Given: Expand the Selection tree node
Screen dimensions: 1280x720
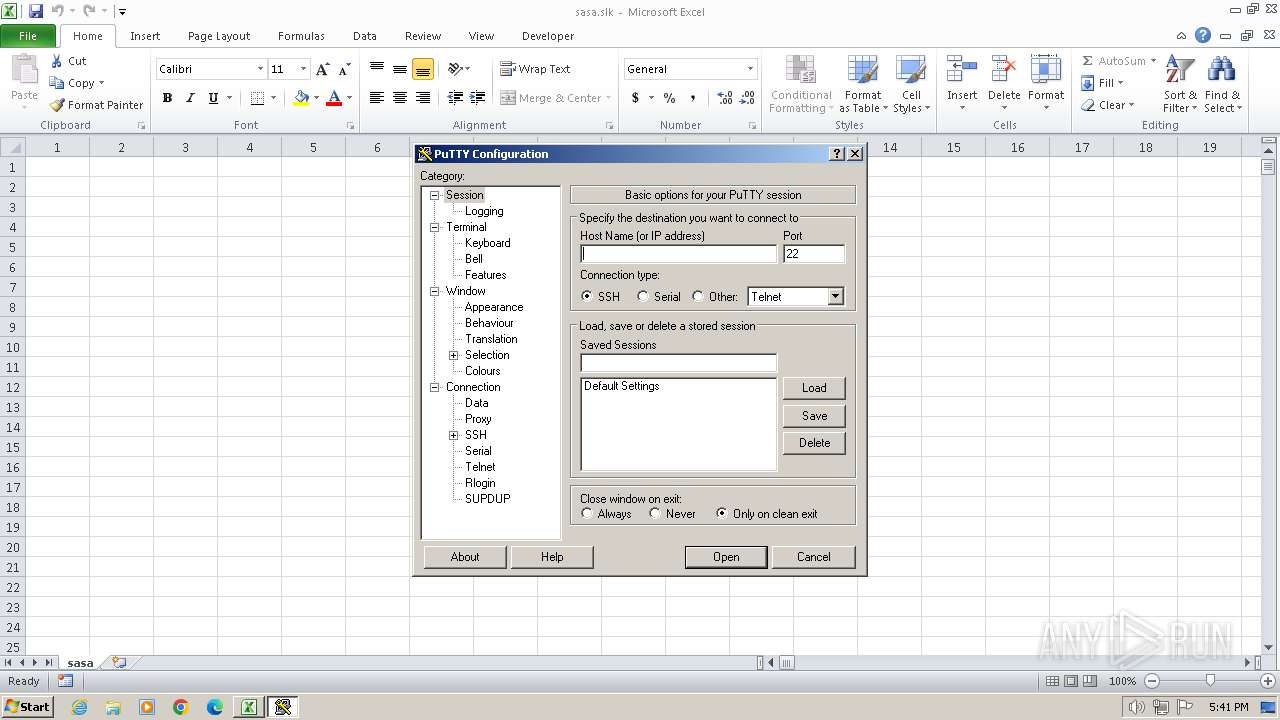Looking at the screenshot, I should coord(454,355).
